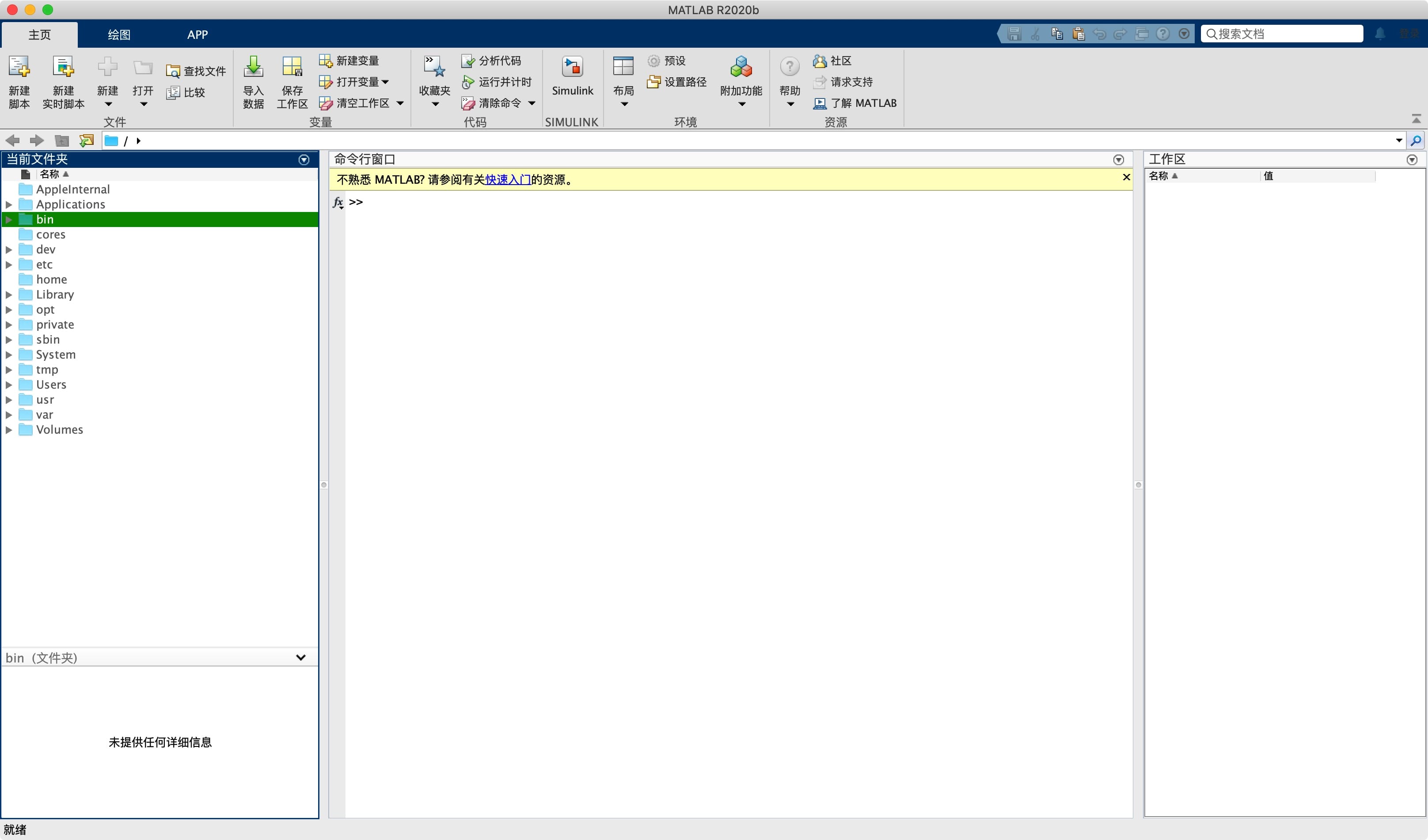This screenshot has width=1428, height=840.
Task: Click the browse for folder icon
Action: [x=86, y=140]
